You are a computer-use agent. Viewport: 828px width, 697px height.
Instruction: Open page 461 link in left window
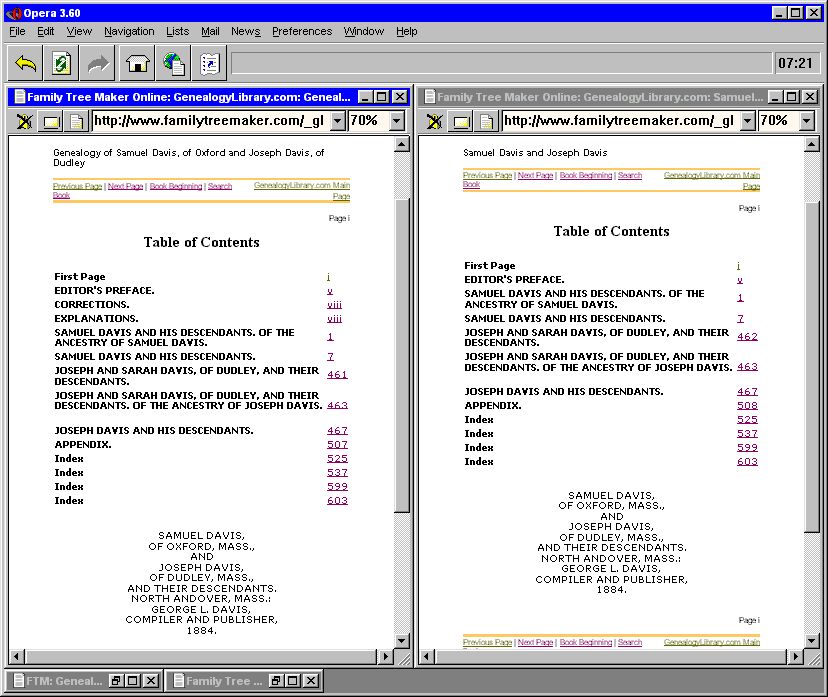337,374
